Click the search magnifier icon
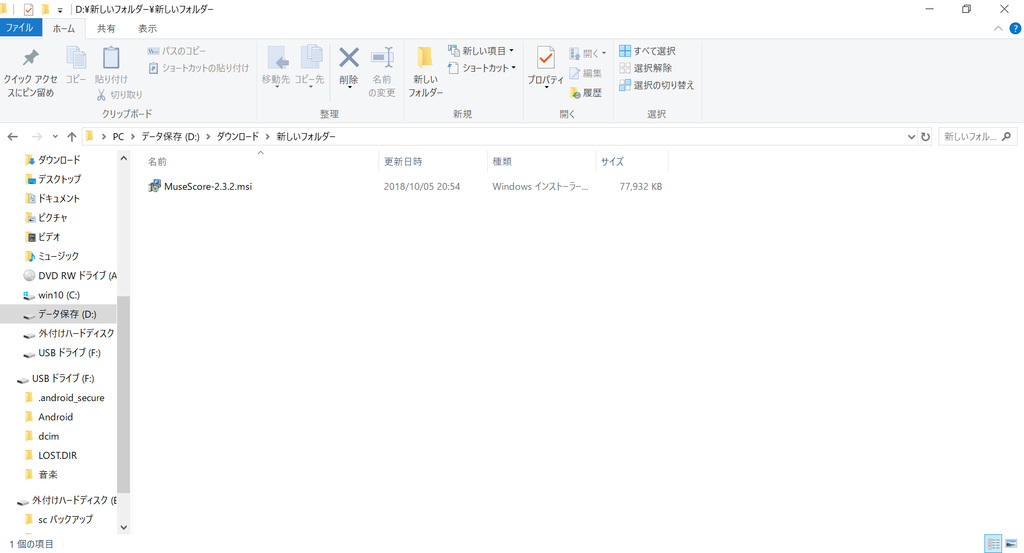 [1006, 136]
